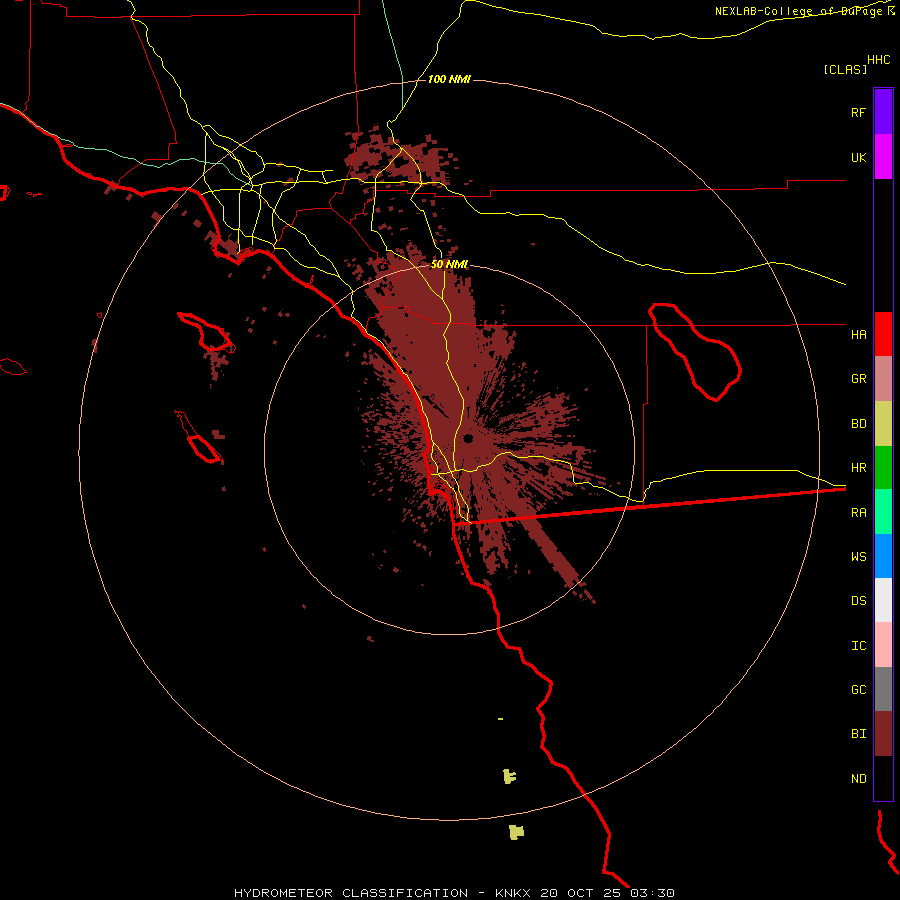The height and width of the screenshot is (900, 900).
Task: Click the San Clemente Island outline
Action: [x=199, y=437]
